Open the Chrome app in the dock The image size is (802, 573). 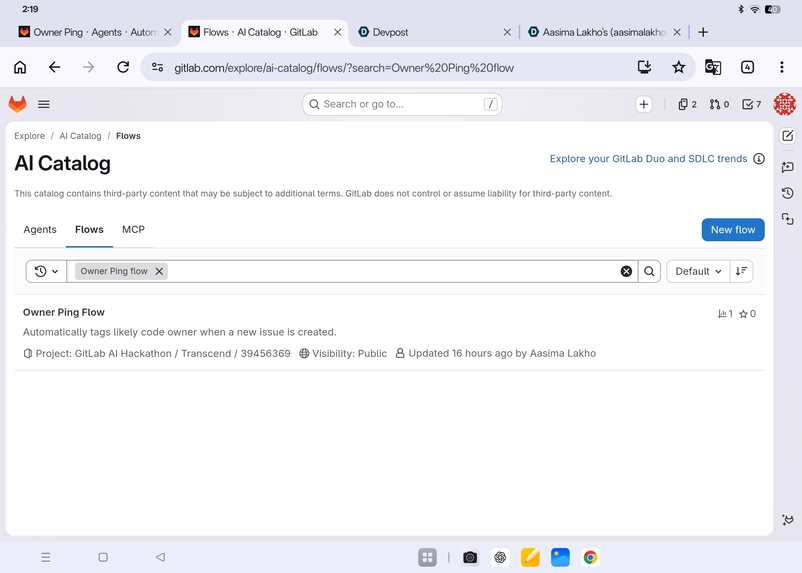[x=590, y=557]
